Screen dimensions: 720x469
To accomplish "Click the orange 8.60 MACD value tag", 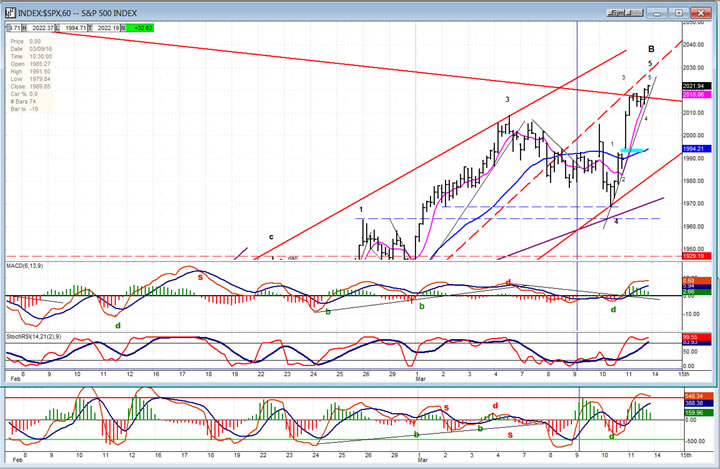I will (698, 281).
